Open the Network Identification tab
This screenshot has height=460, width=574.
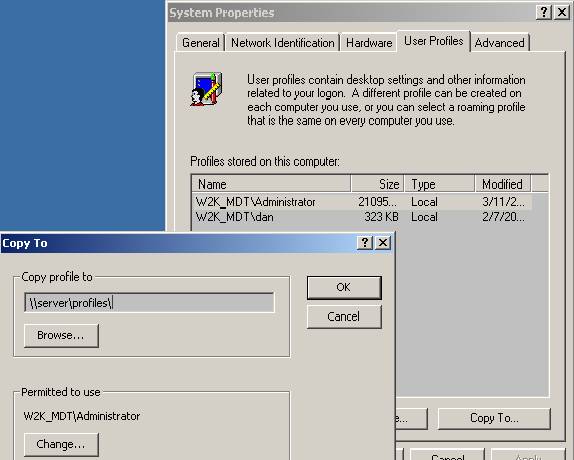point(283,43)
